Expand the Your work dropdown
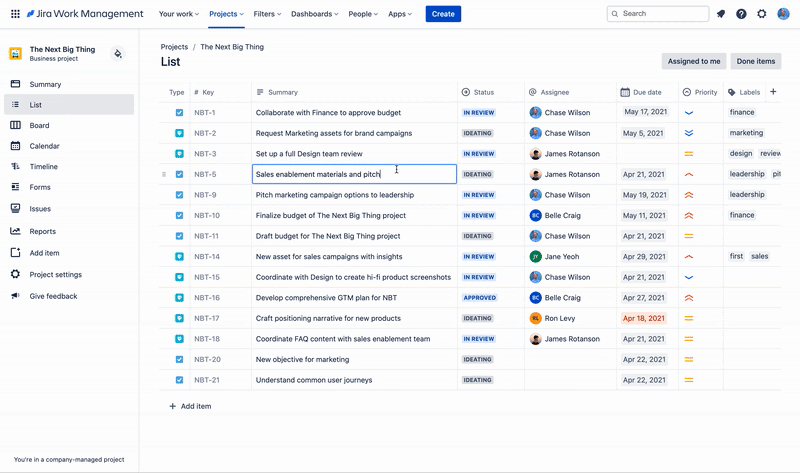 point(180,14)
